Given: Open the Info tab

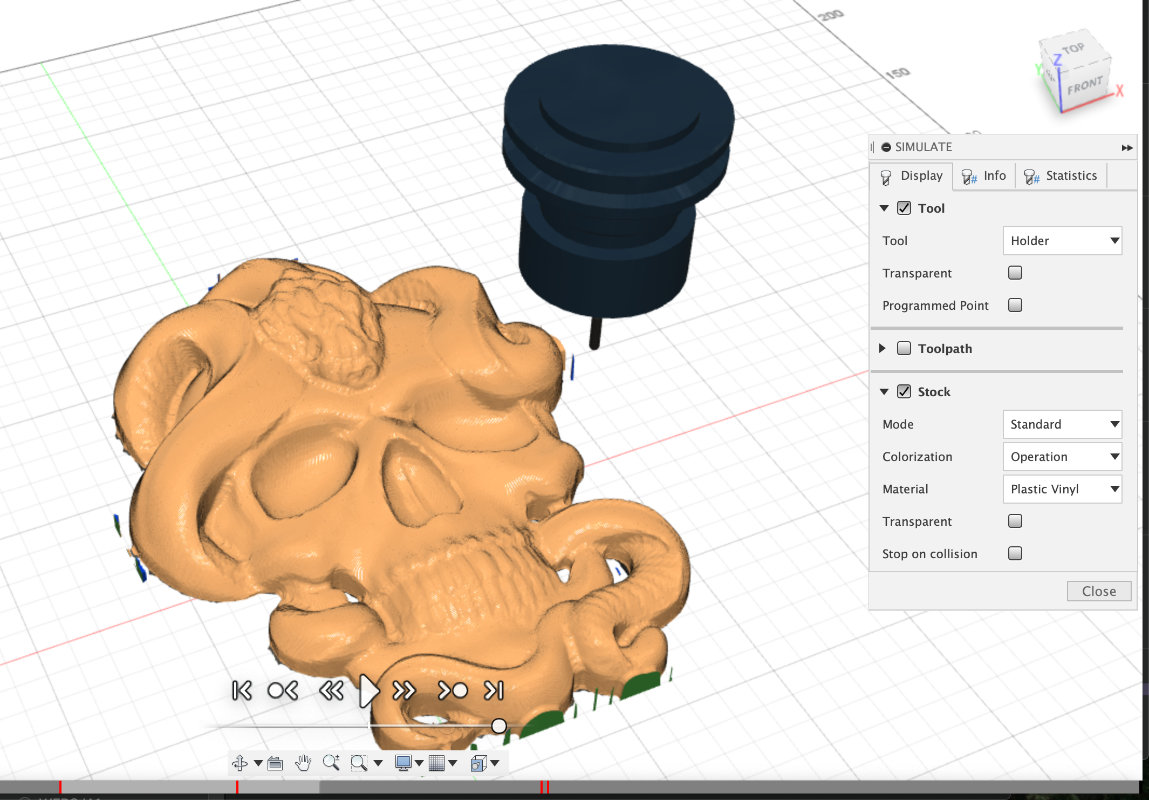Looking at the screenshot, I should (x=983, y=176).
